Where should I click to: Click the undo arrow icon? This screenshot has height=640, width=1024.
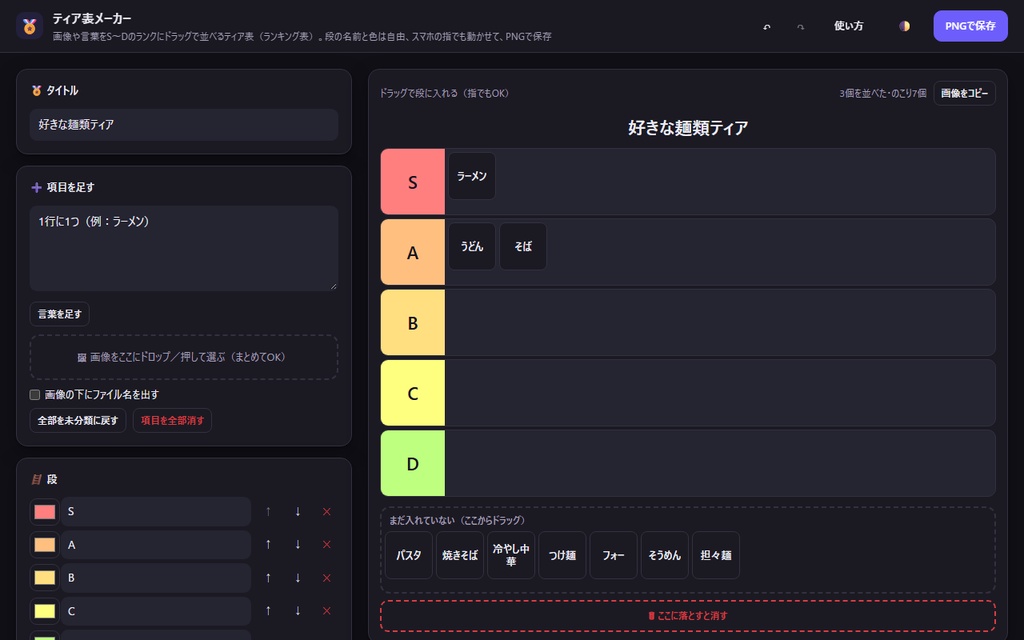(767, 26)
